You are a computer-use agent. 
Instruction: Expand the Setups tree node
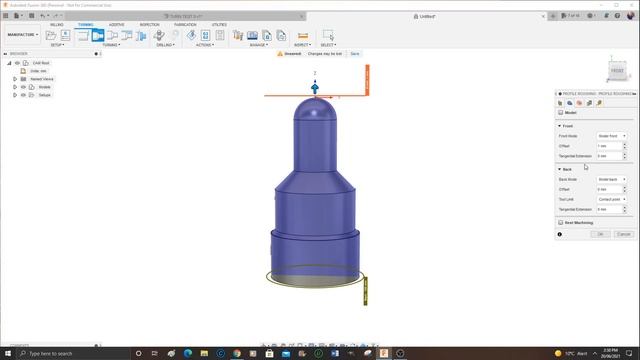[15, 95]
